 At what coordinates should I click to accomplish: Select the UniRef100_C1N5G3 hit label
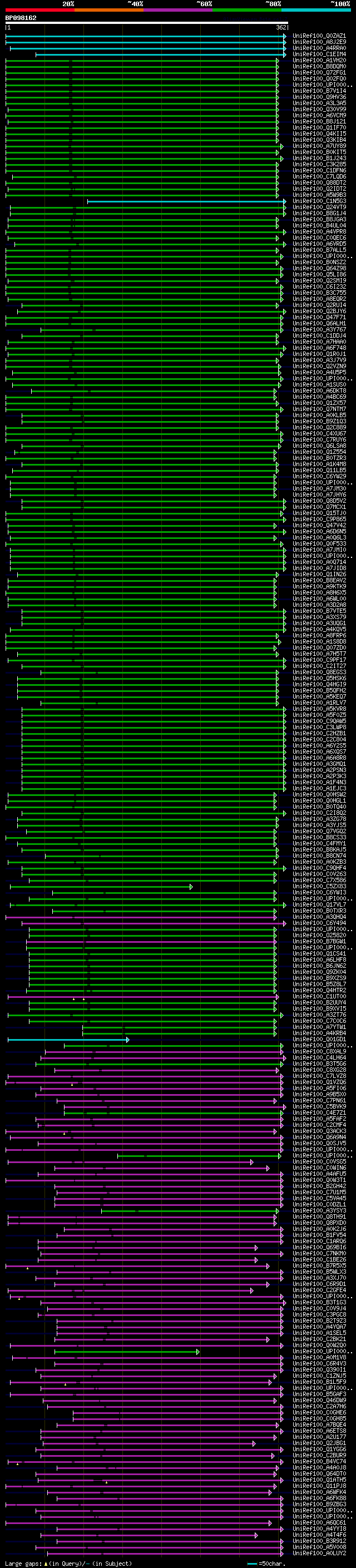click(319, 201)
